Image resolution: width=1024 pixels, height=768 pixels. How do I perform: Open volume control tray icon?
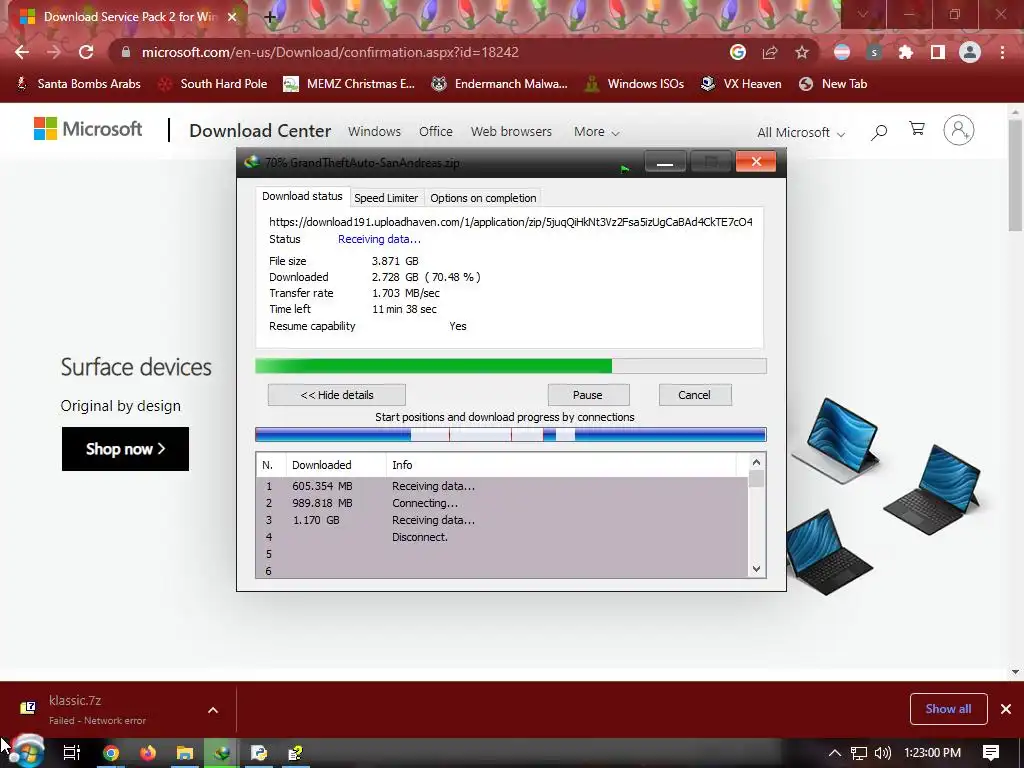click(883, 753)
